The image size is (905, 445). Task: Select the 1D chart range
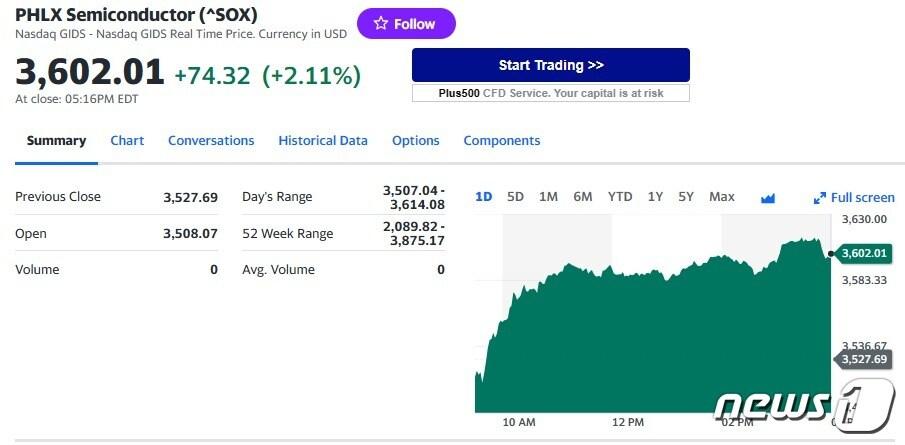point(484,197)
